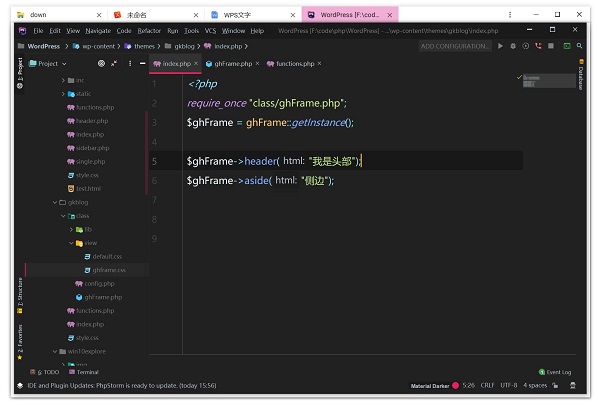Viewport: 600px width, 409px height.
Task: Collapse the gkblog folder
Action: 54,202
